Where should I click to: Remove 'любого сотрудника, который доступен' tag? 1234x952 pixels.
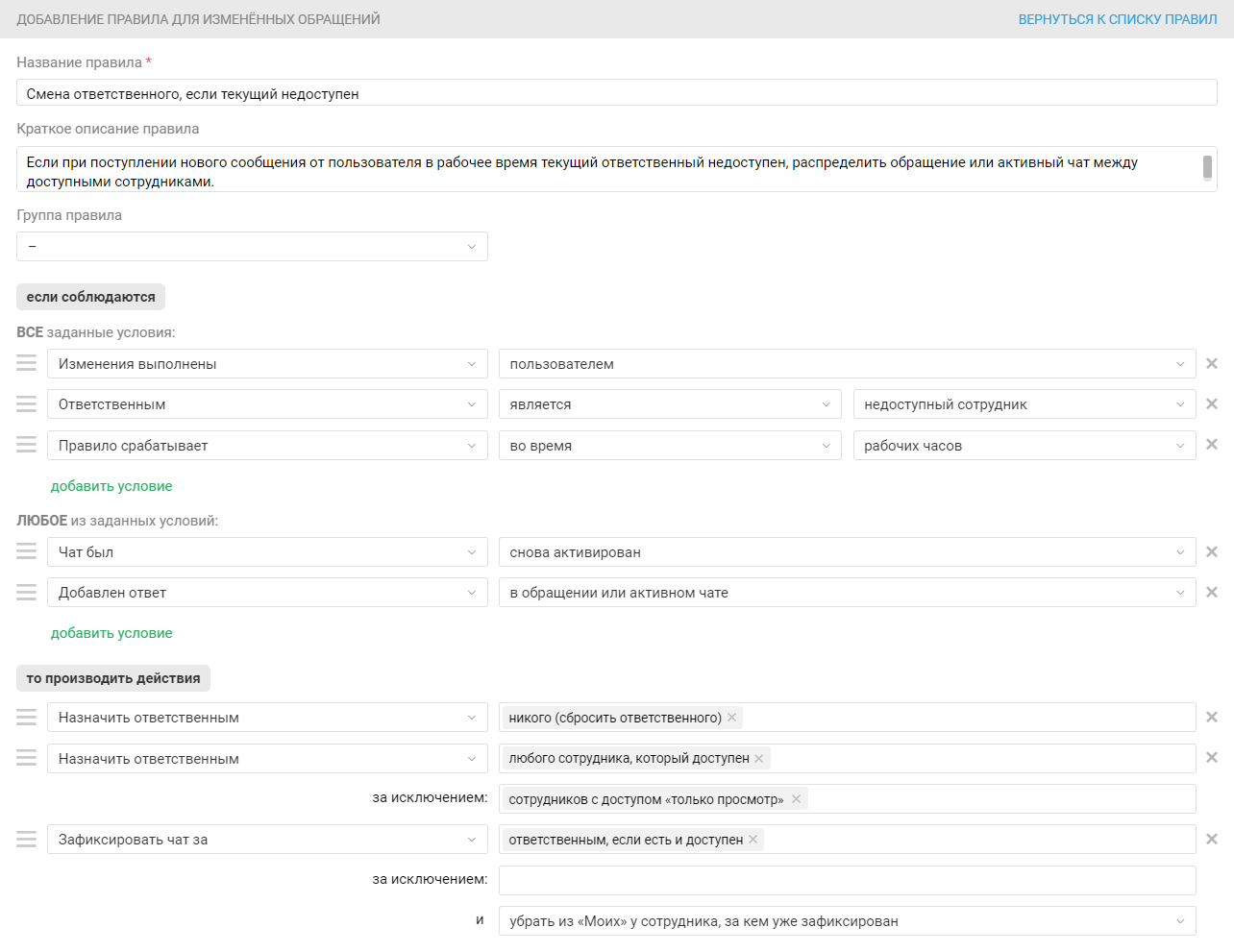click(759, 759)
